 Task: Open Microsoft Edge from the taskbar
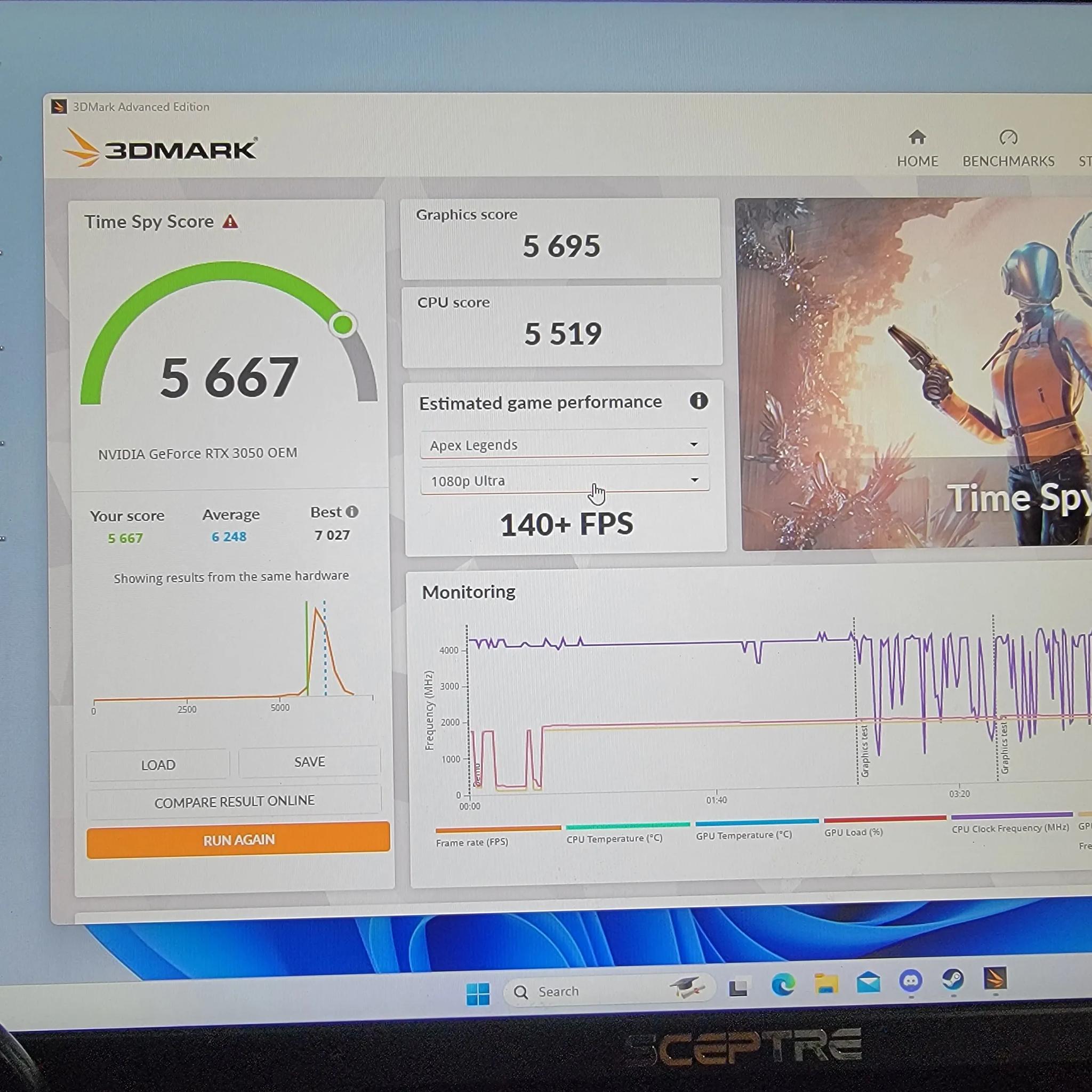coord(783,985)
